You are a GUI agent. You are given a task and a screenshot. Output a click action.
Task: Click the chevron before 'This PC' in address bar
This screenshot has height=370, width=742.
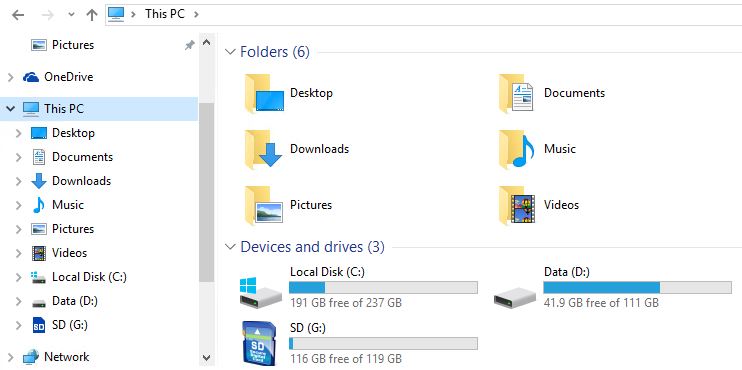(134, 14)
